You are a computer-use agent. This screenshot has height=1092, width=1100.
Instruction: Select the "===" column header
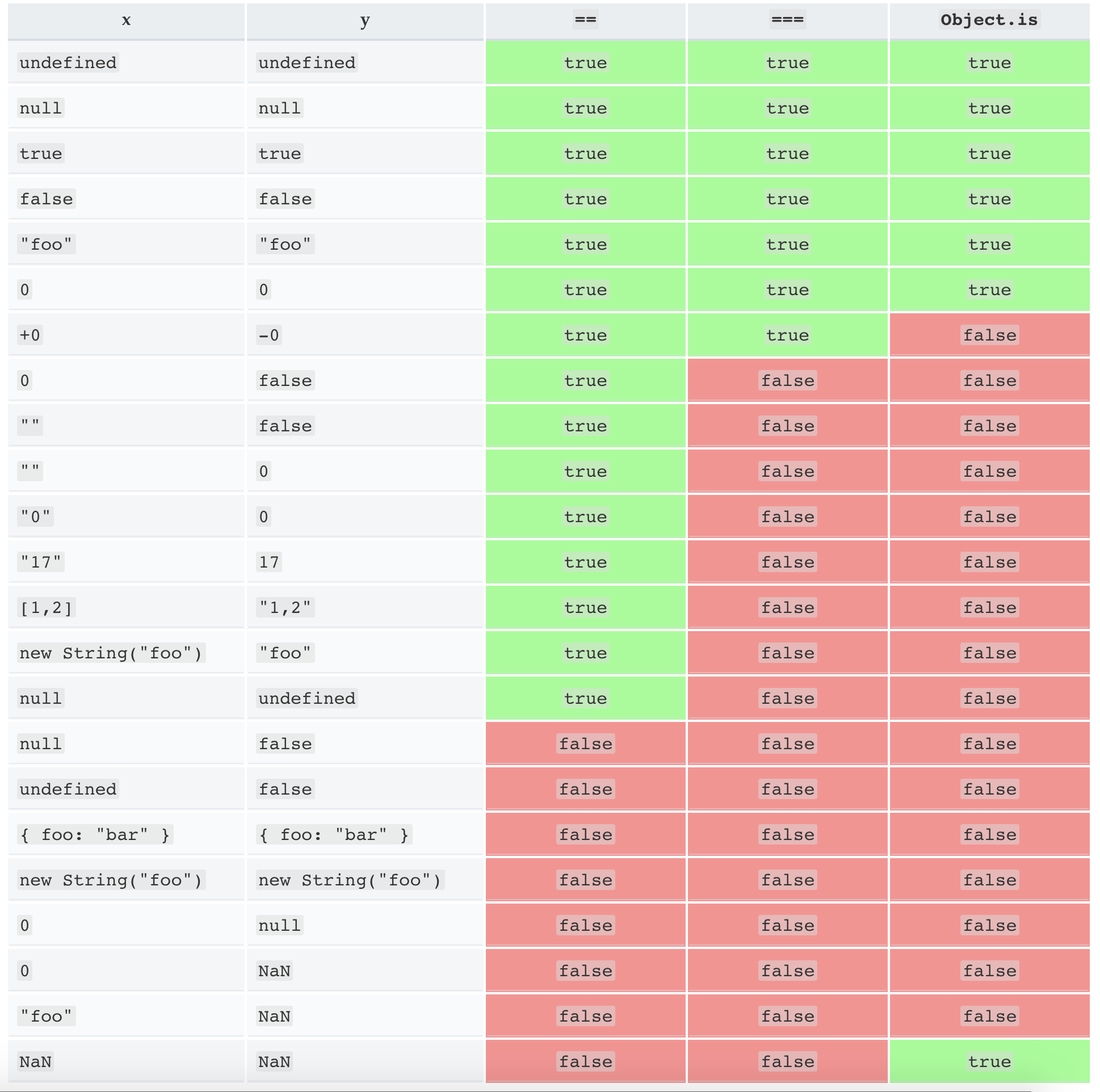(x=787, y=20)
